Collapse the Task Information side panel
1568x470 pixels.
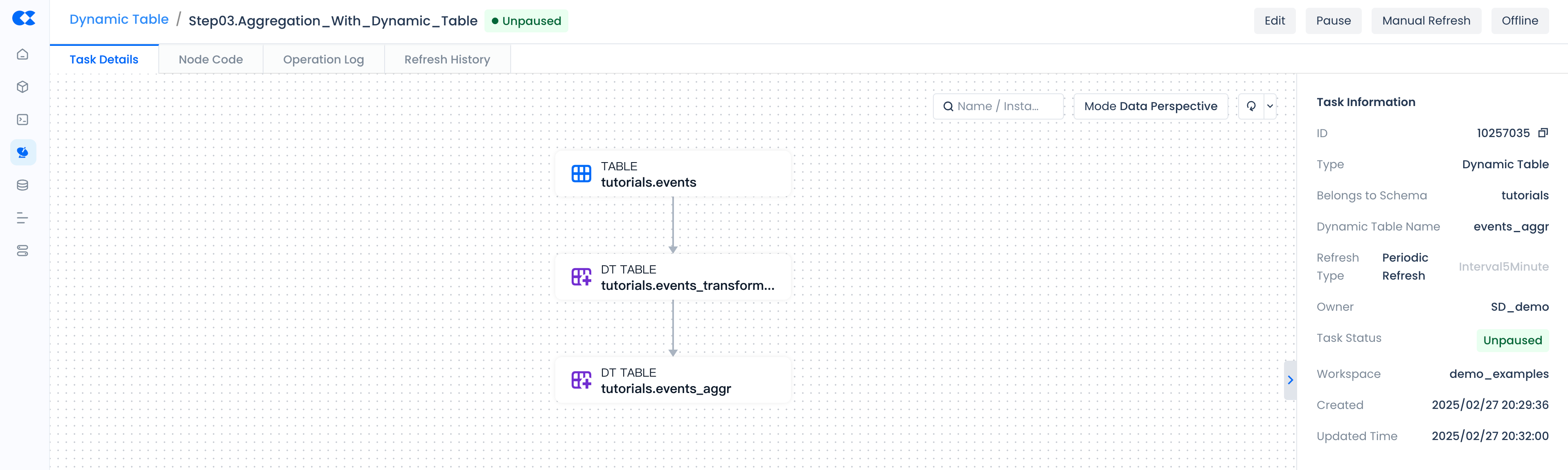coord(1290,380)
